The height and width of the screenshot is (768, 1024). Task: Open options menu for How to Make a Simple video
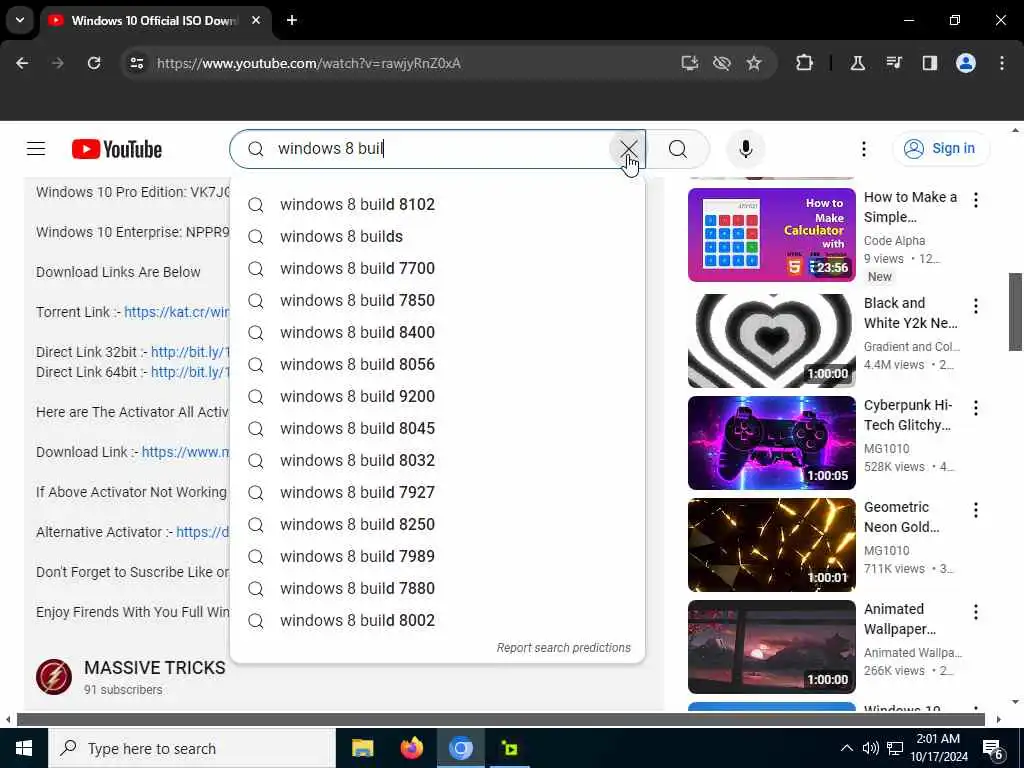[976, 200]
